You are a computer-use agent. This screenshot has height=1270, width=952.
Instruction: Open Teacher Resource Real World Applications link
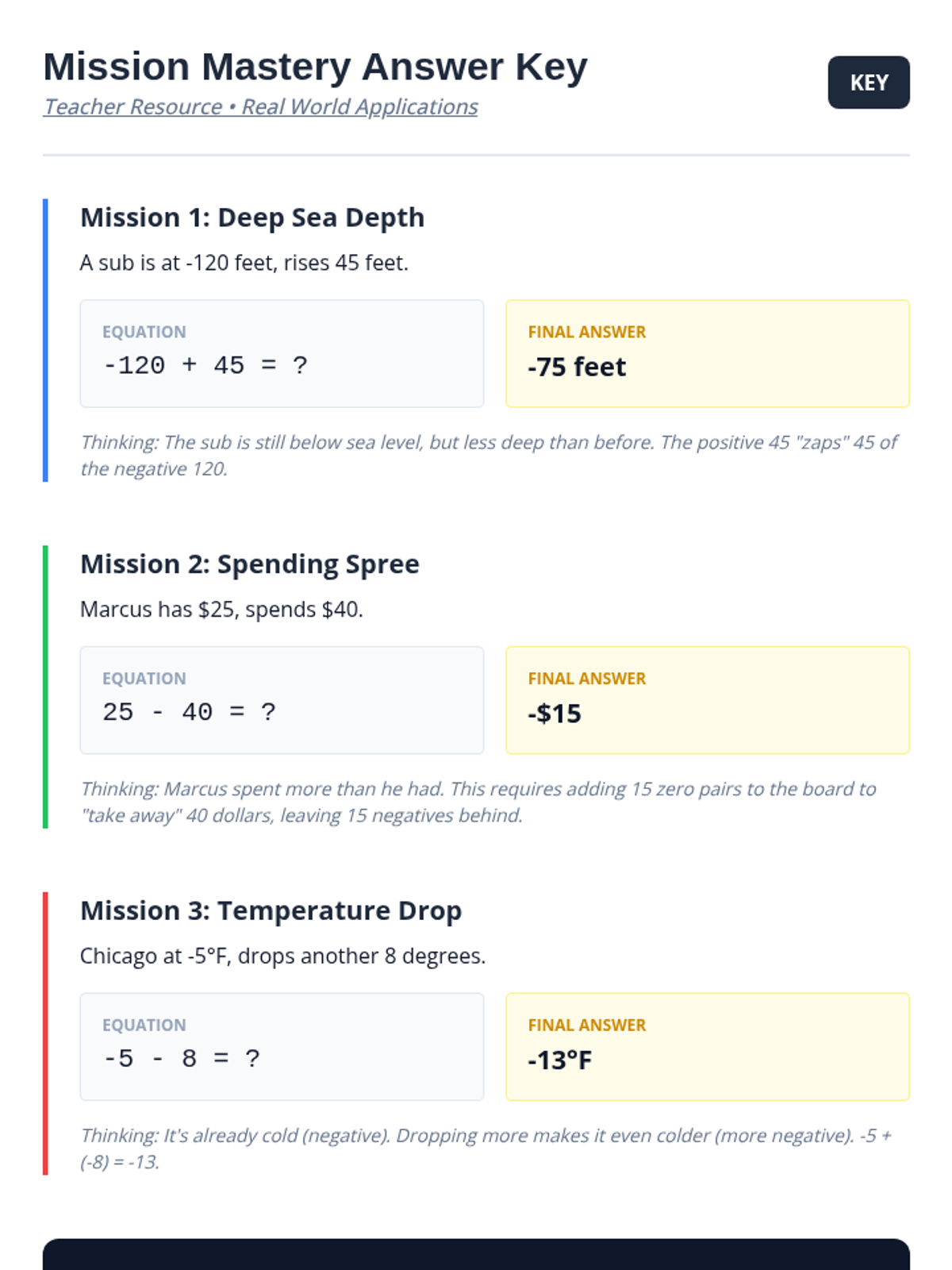tap(260, 106)
